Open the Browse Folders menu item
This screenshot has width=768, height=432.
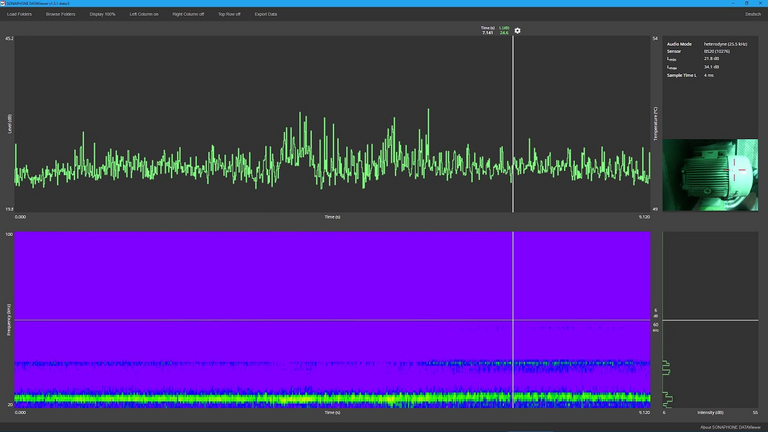pos(60,14)
